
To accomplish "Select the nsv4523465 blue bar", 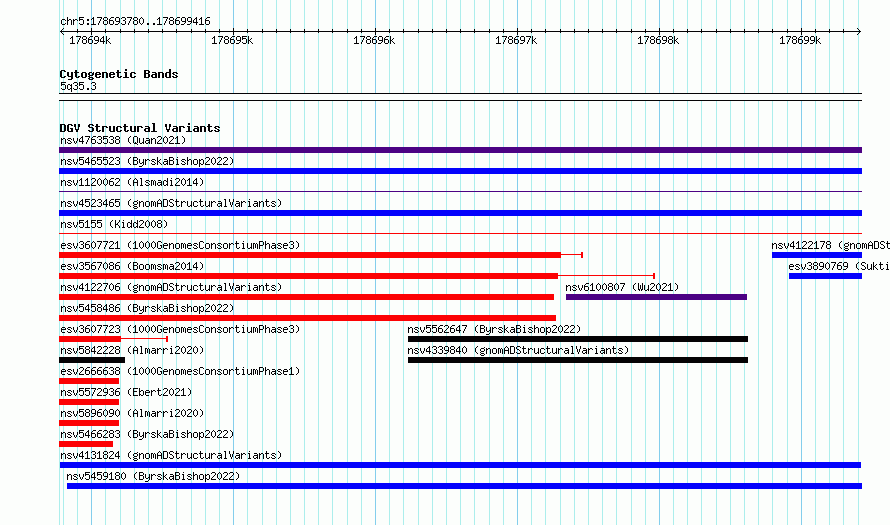I will click(x=460, y=213).
